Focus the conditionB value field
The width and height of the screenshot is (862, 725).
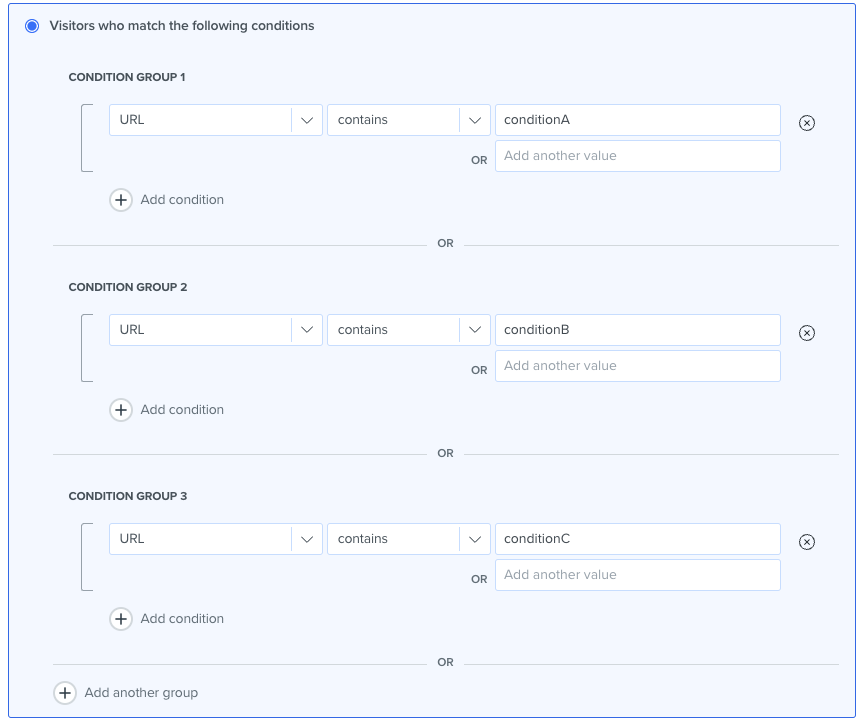tap(638, 330)
